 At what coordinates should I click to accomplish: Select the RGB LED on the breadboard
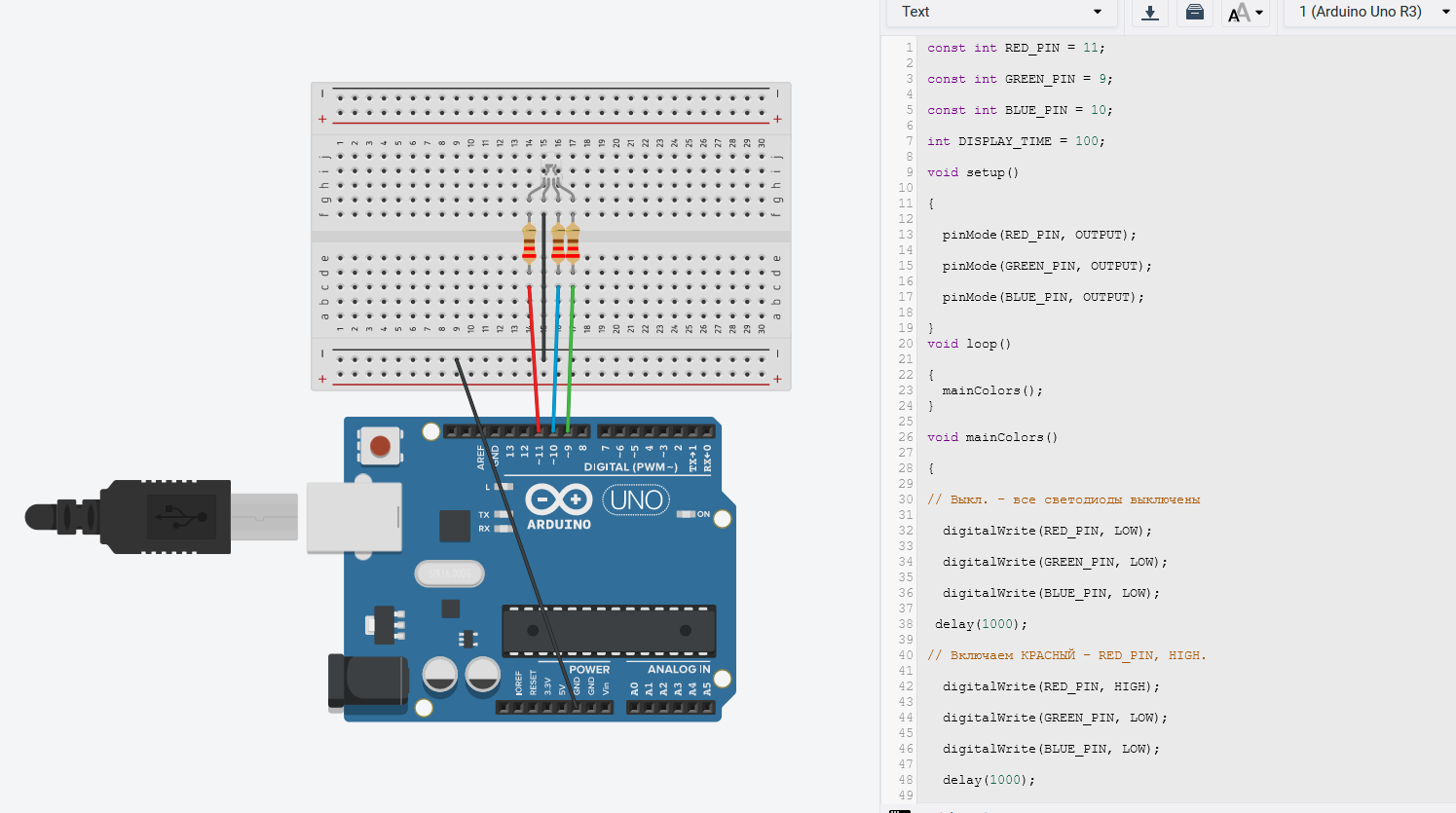tap(551, 183)
